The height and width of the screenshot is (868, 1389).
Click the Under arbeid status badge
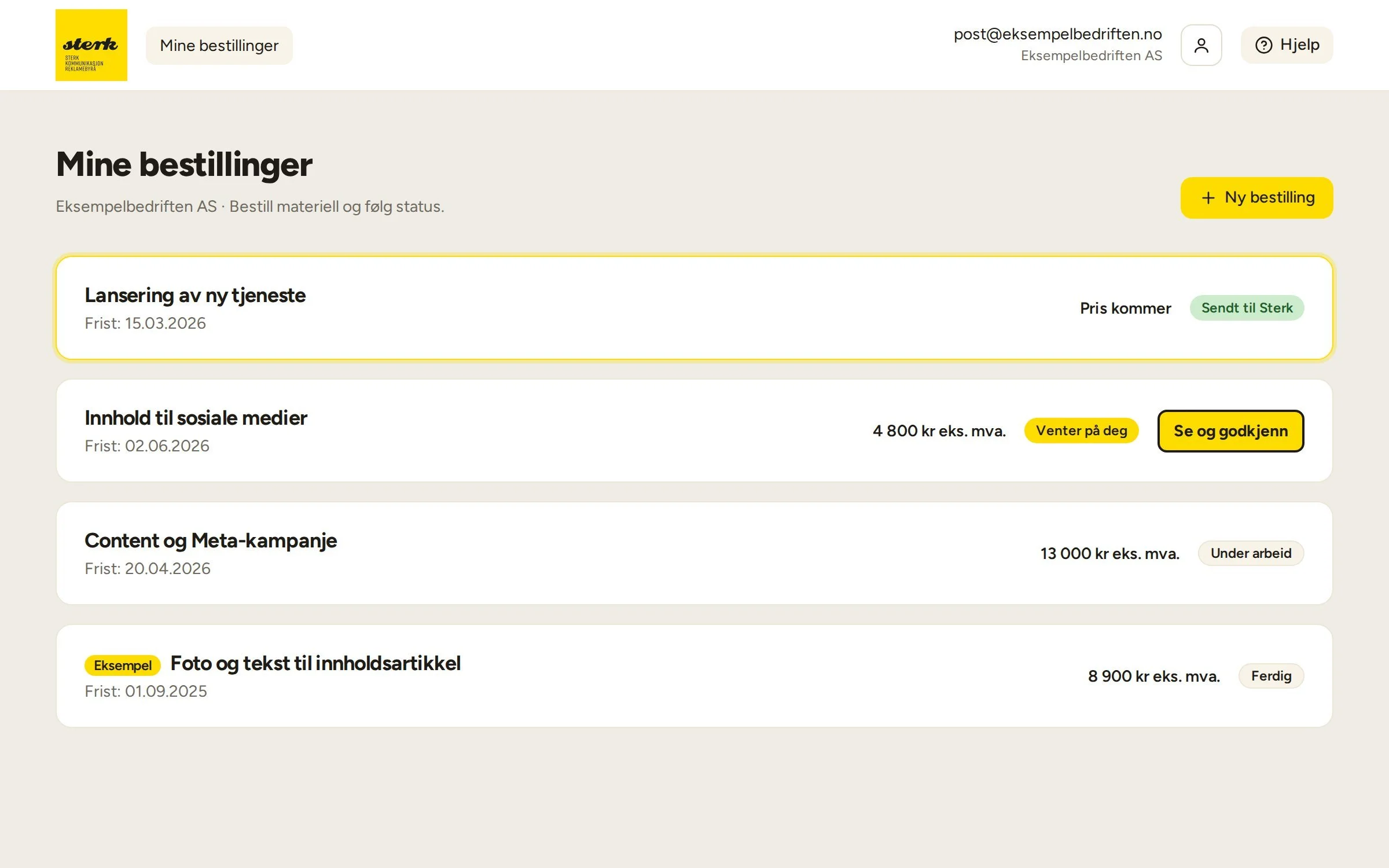(1251, 553)
